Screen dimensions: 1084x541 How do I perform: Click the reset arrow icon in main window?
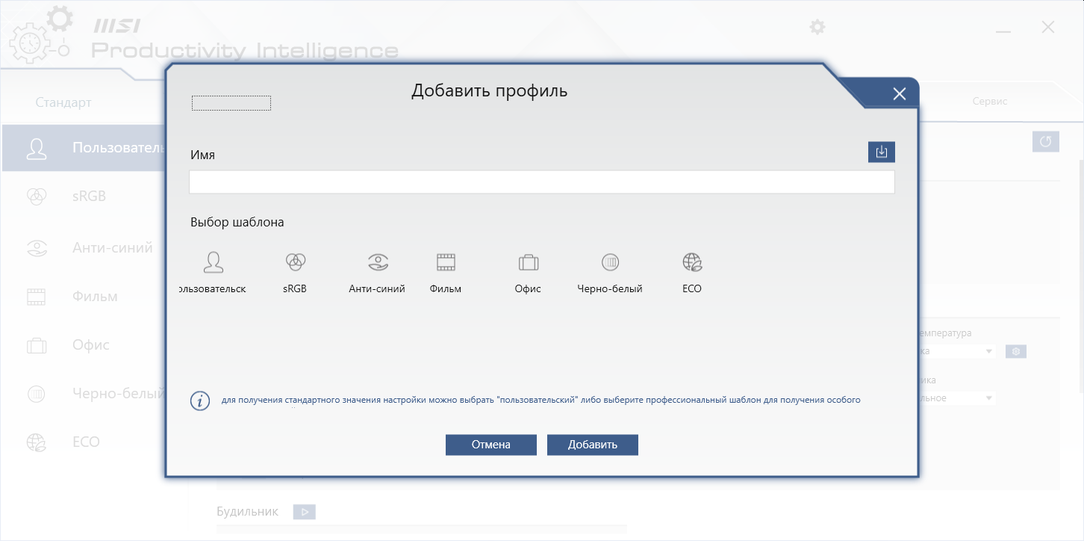(x=1045, y=142)
